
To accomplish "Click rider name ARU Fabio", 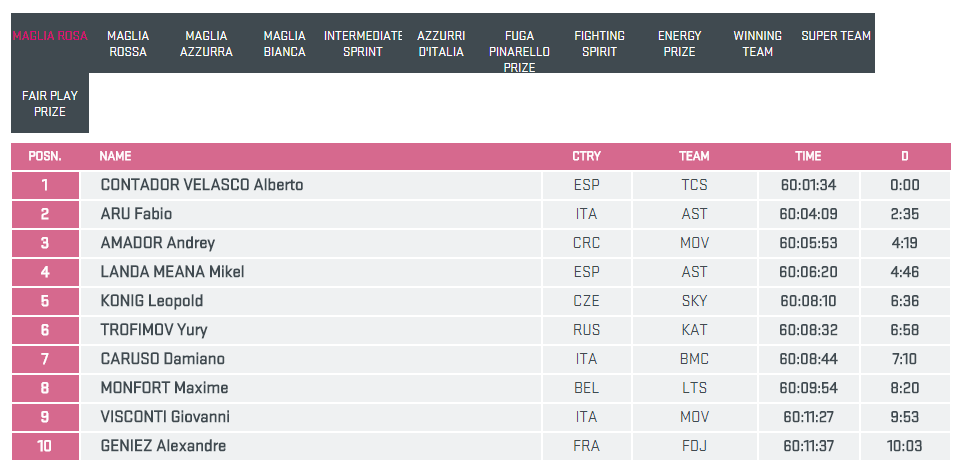I will tap(136, 214).
